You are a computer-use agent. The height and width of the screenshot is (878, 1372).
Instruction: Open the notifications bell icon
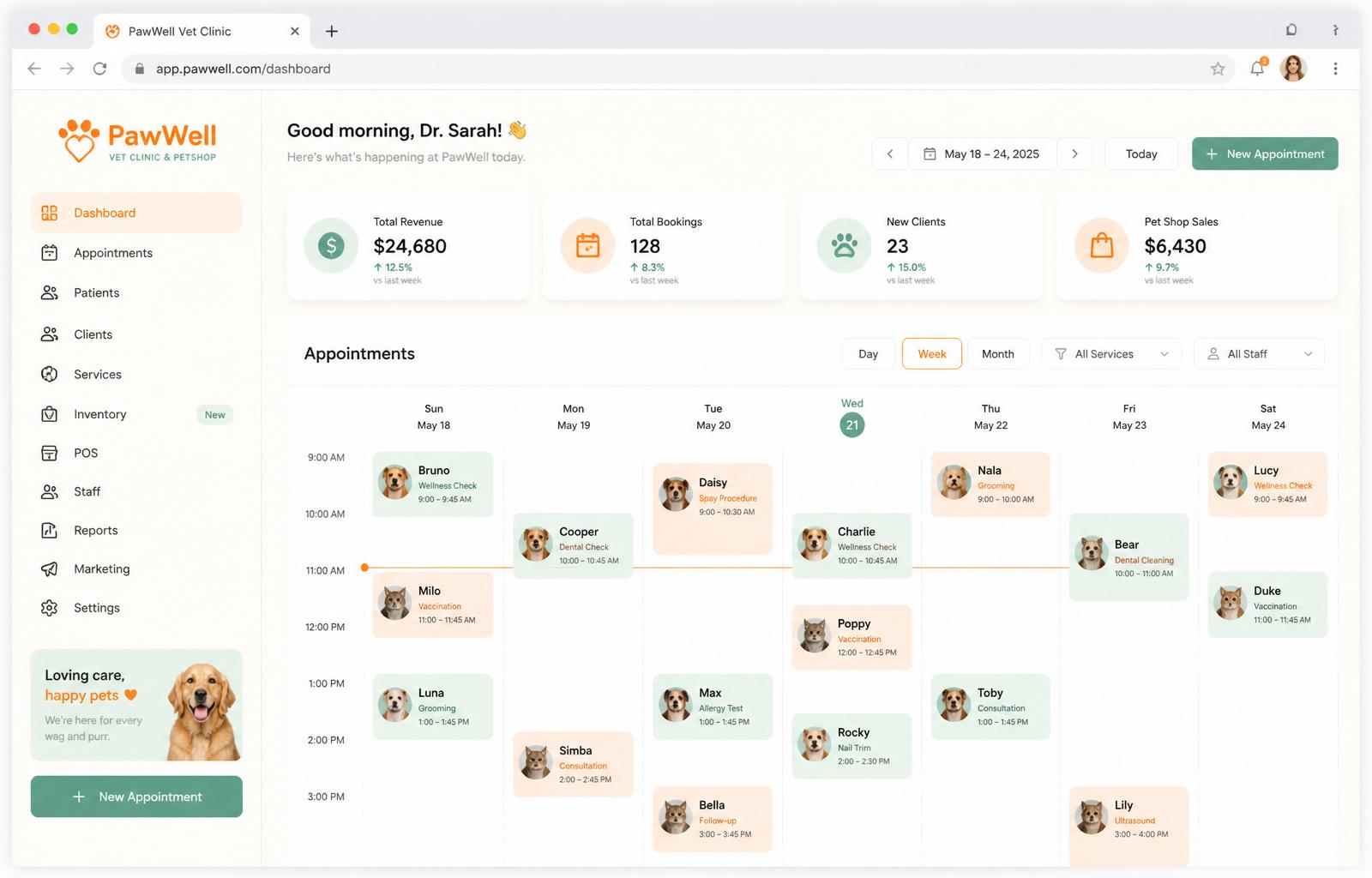pos(1257,69)
